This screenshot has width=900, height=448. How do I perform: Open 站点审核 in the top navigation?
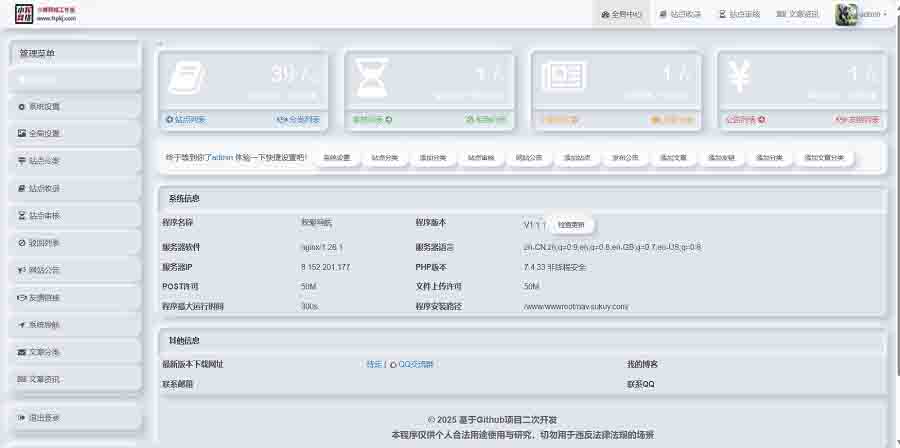point(738,14)
